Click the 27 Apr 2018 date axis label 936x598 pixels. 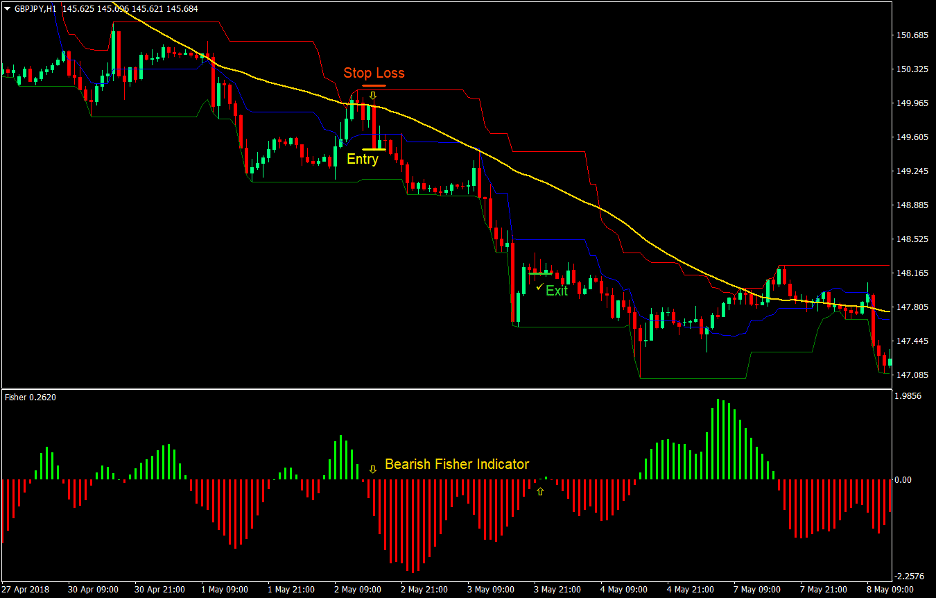click(x=28, y=589)
